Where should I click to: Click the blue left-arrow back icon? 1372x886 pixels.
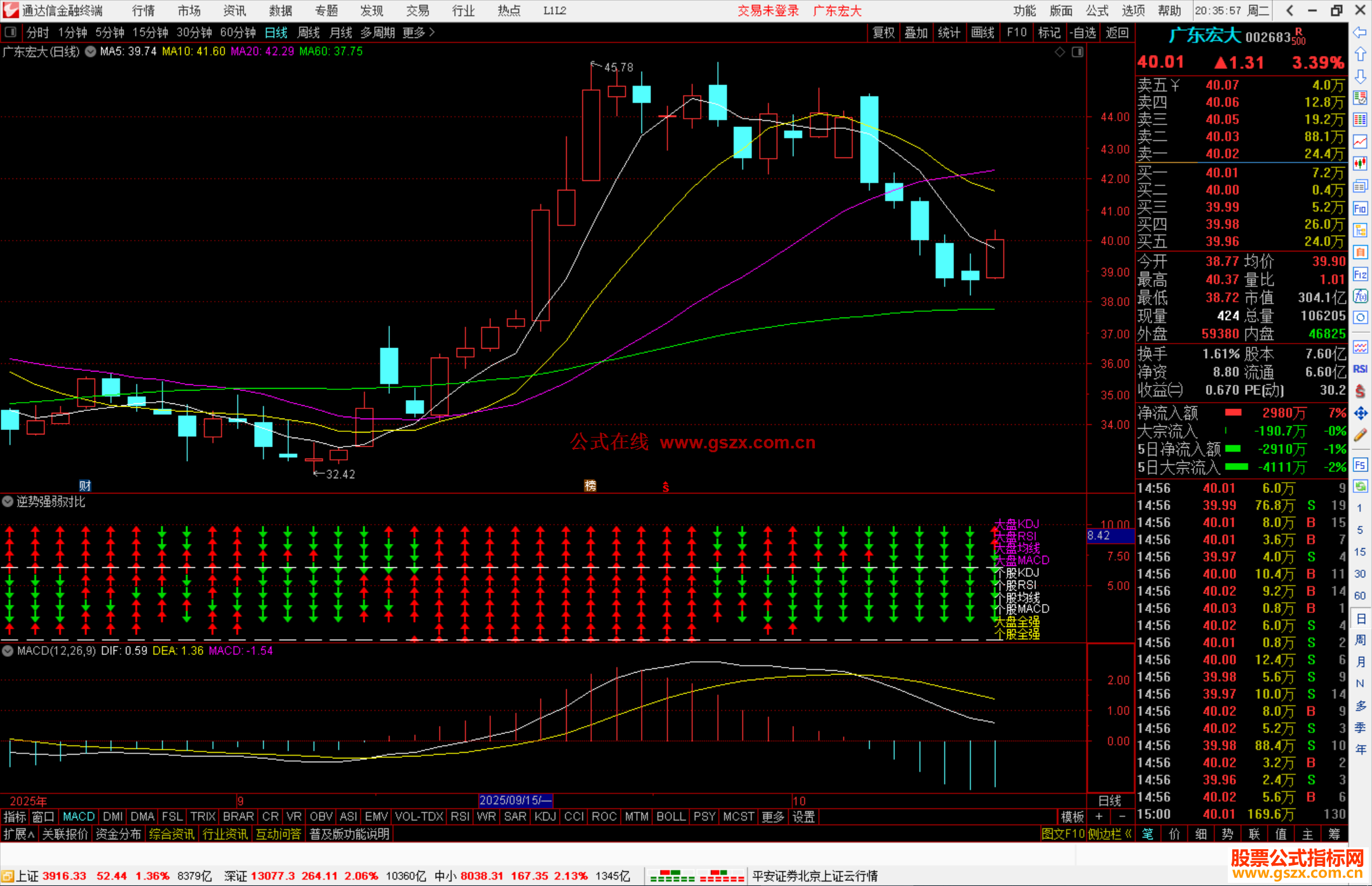[1360, 32]
